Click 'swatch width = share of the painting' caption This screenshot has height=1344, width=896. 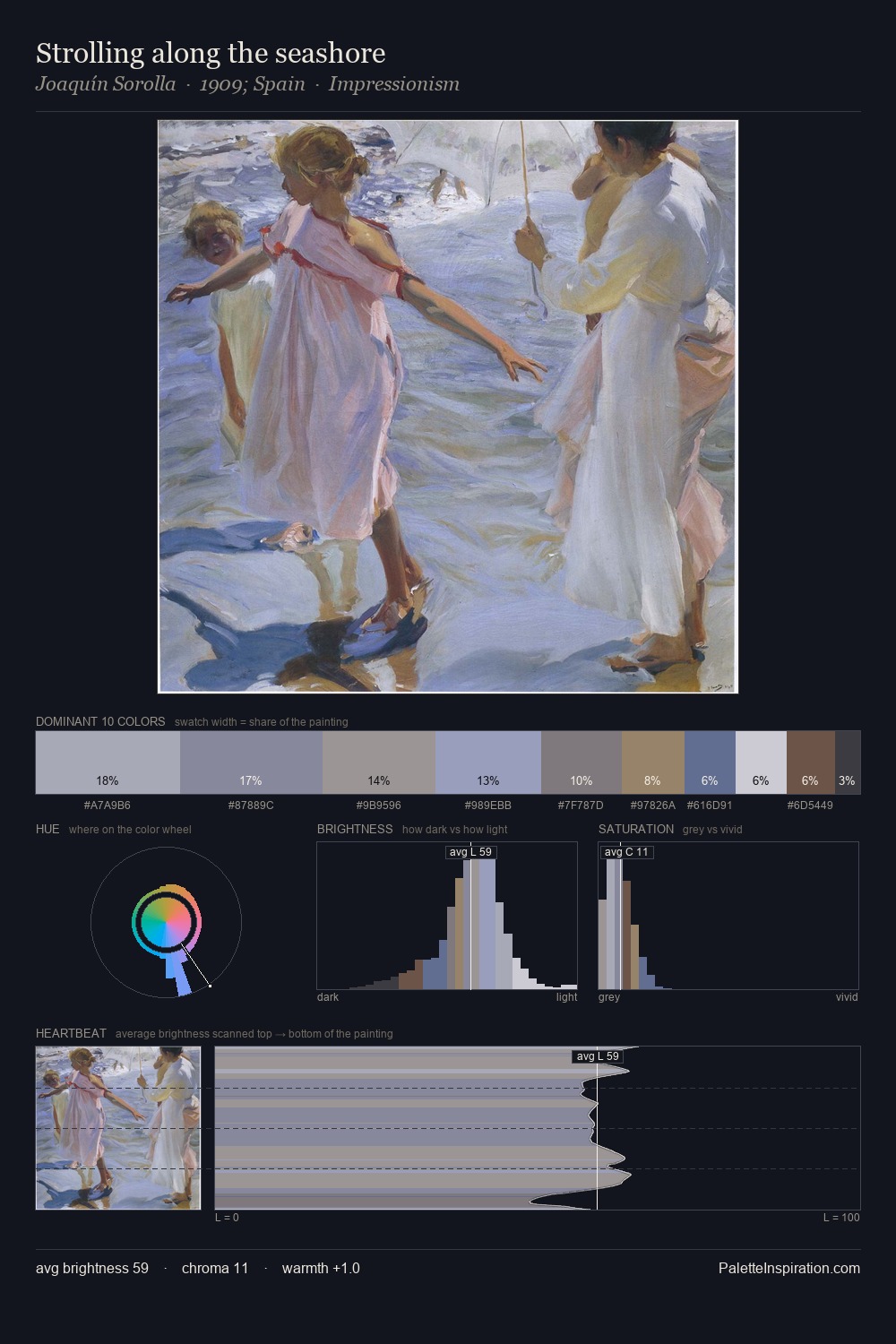[262, 722]
